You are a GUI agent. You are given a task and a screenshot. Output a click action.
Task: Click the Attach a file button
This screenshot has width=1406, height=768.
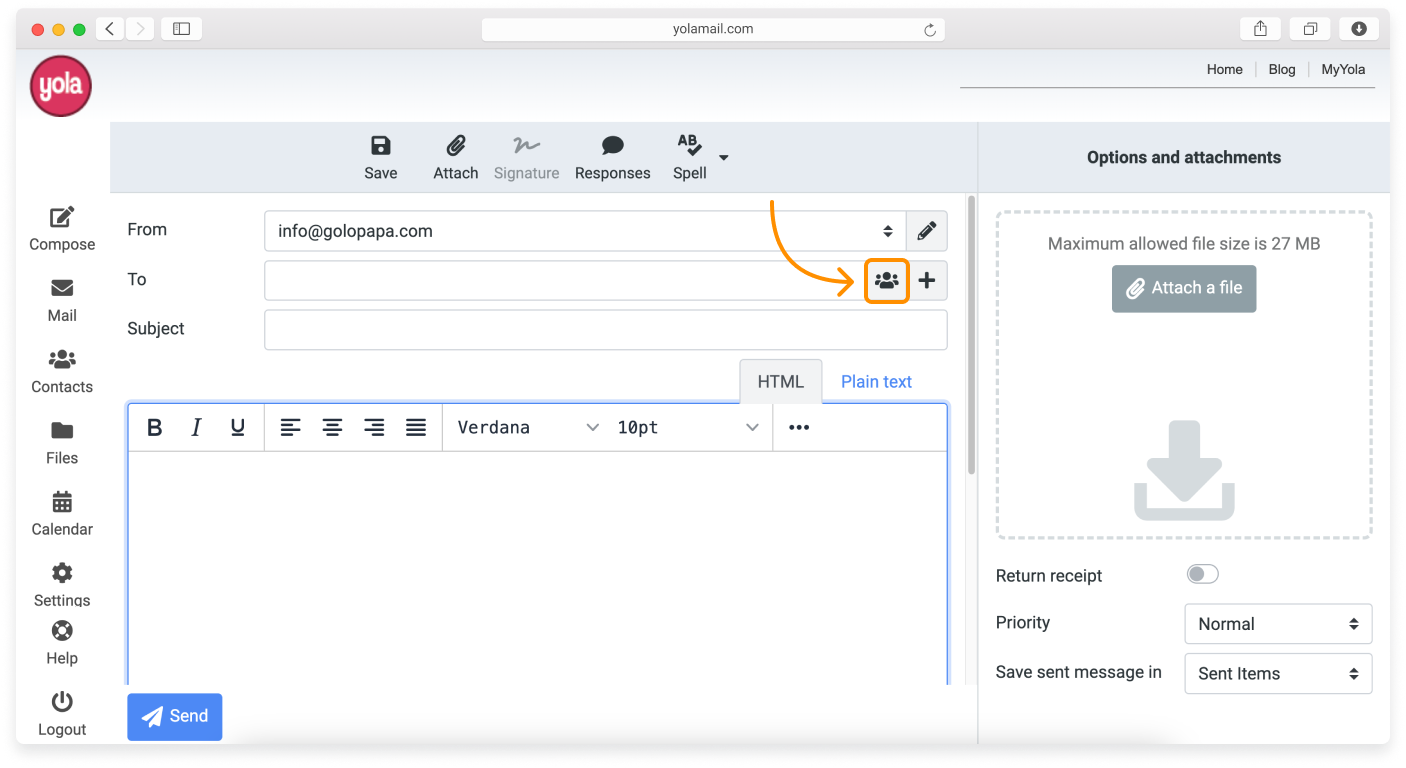[x=1183, y=288]
